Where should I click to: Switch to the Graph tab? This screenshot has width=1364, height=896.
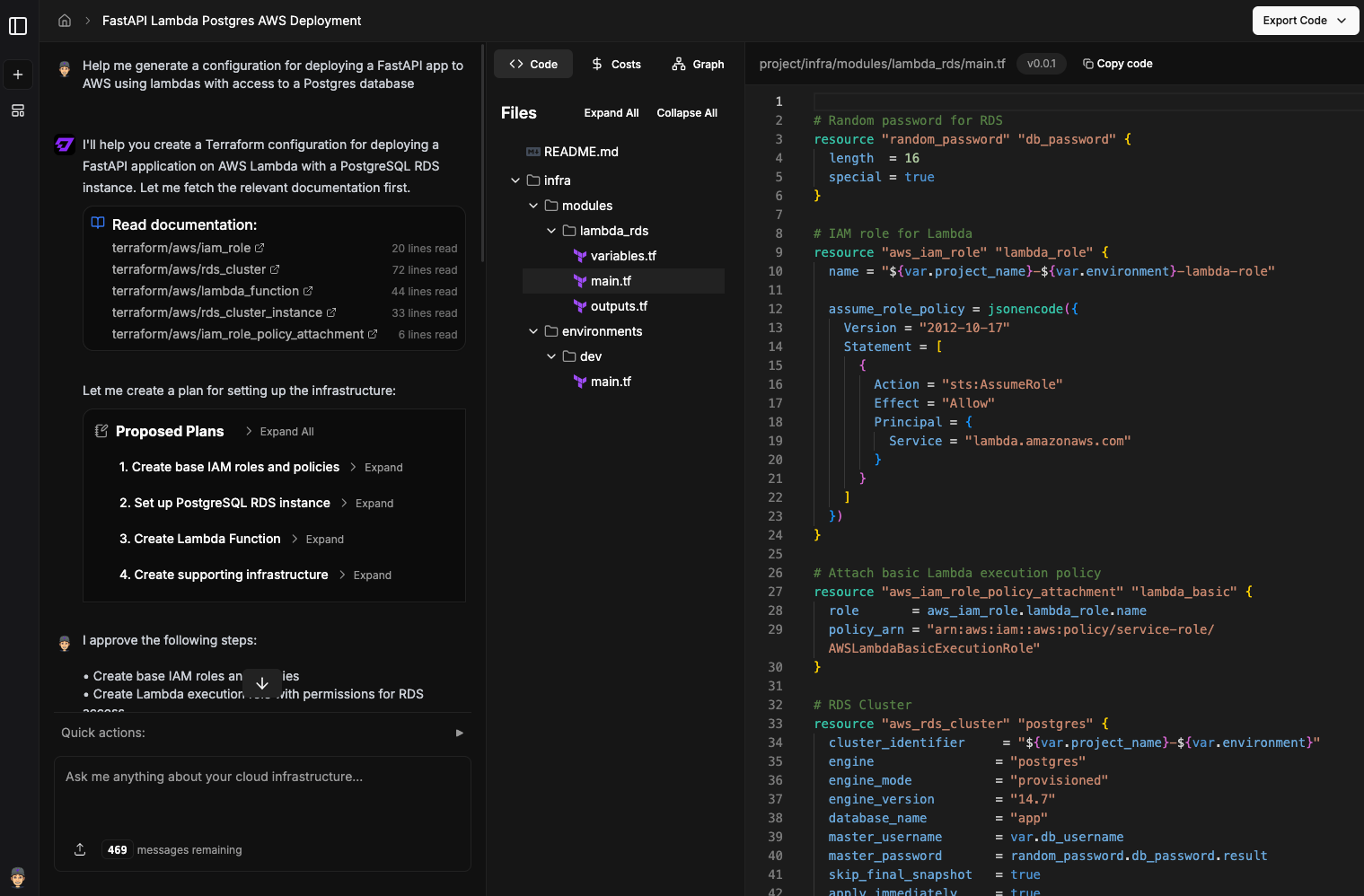(x=698, y=65)
